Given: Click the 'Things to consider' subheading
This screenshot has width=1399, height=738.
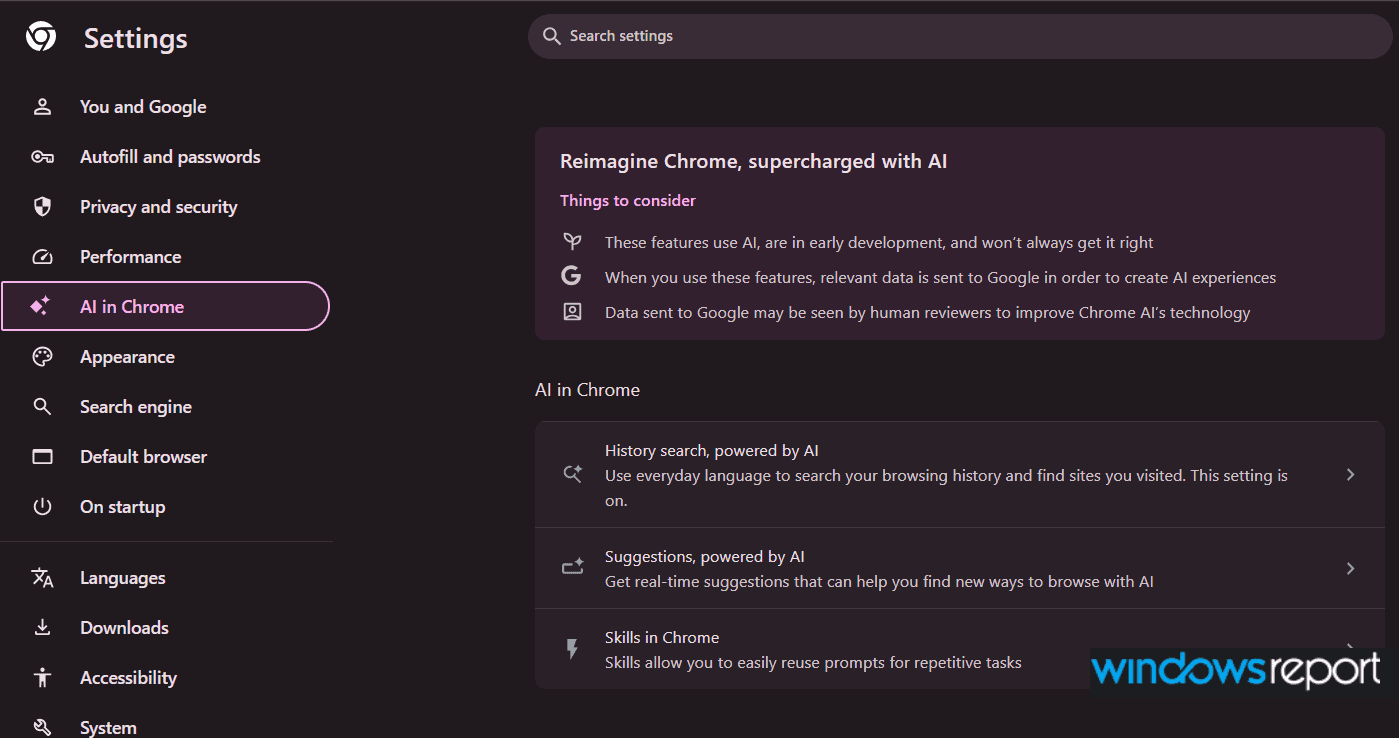Looking at the screenshot, I should point(628,200).
